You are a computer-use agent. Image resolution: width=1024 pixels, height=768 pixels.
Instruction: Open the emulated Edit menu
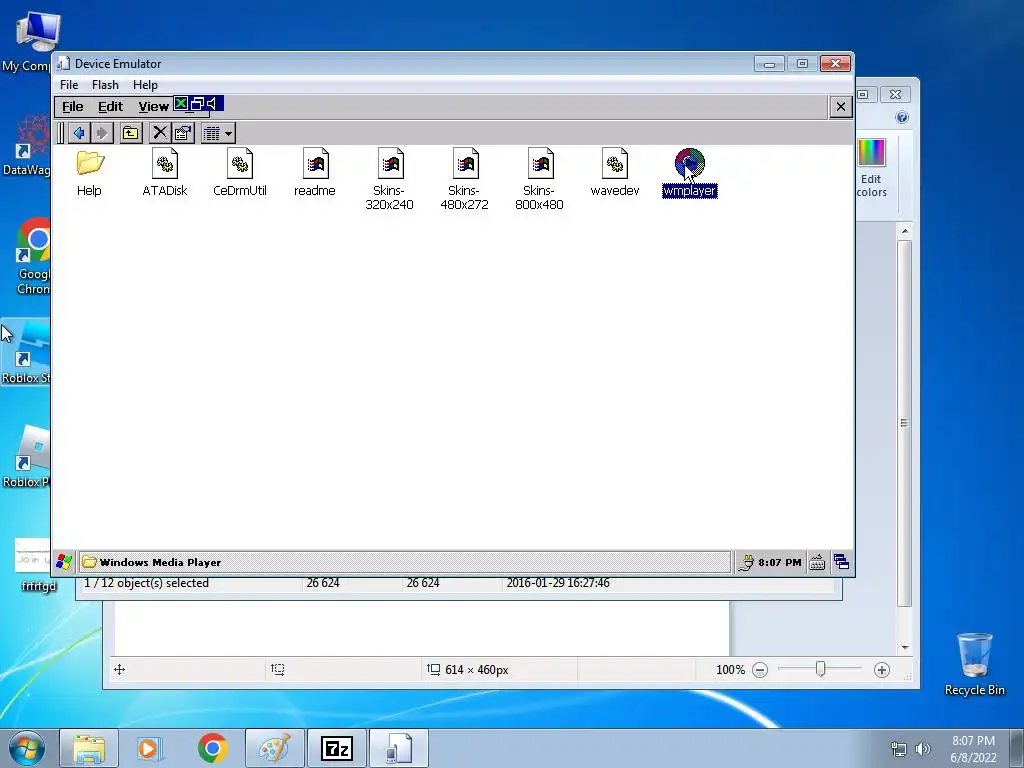click(x=110, y=106)
